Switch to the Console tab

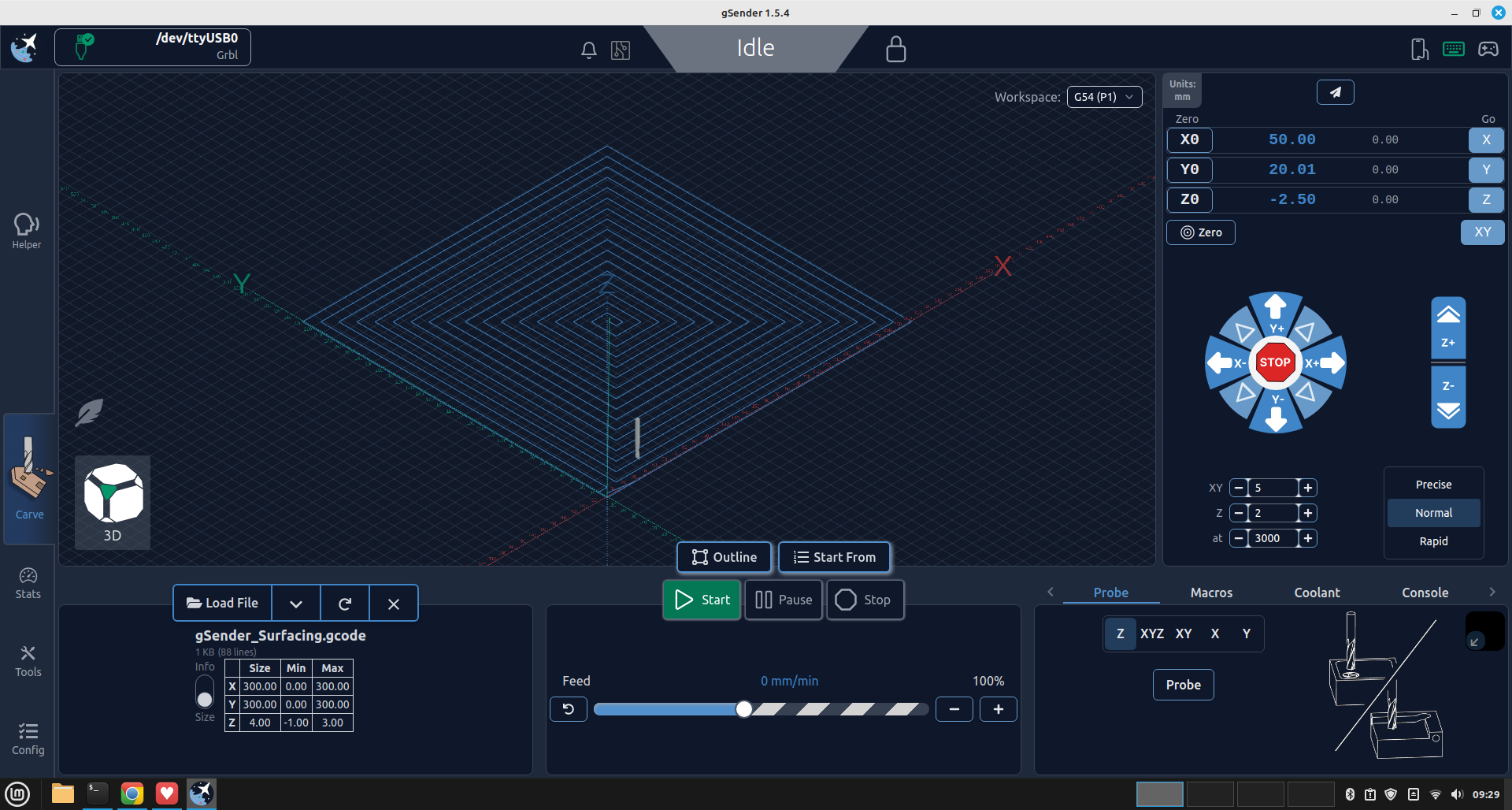pos(1425,593)
